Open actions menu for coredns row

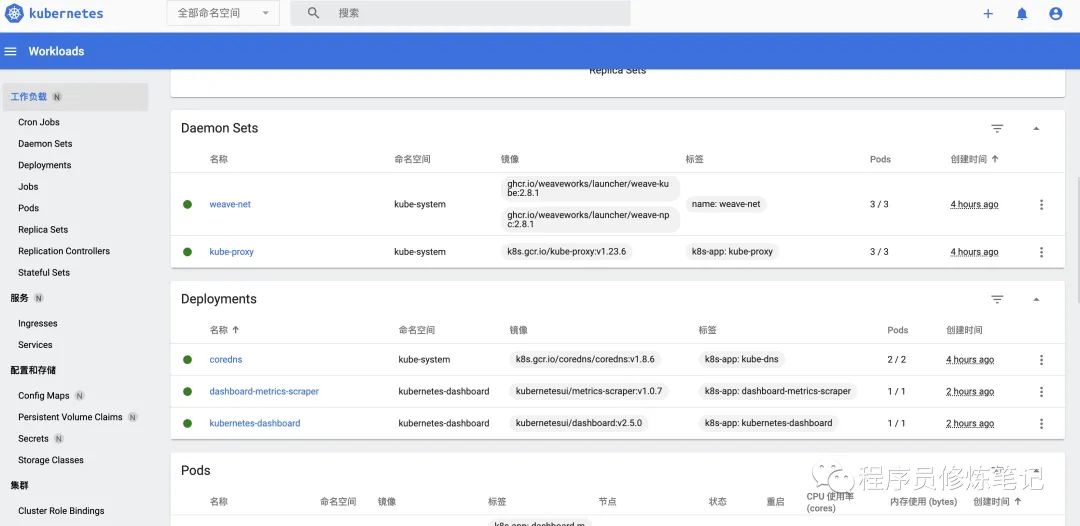click(1041, 359)
